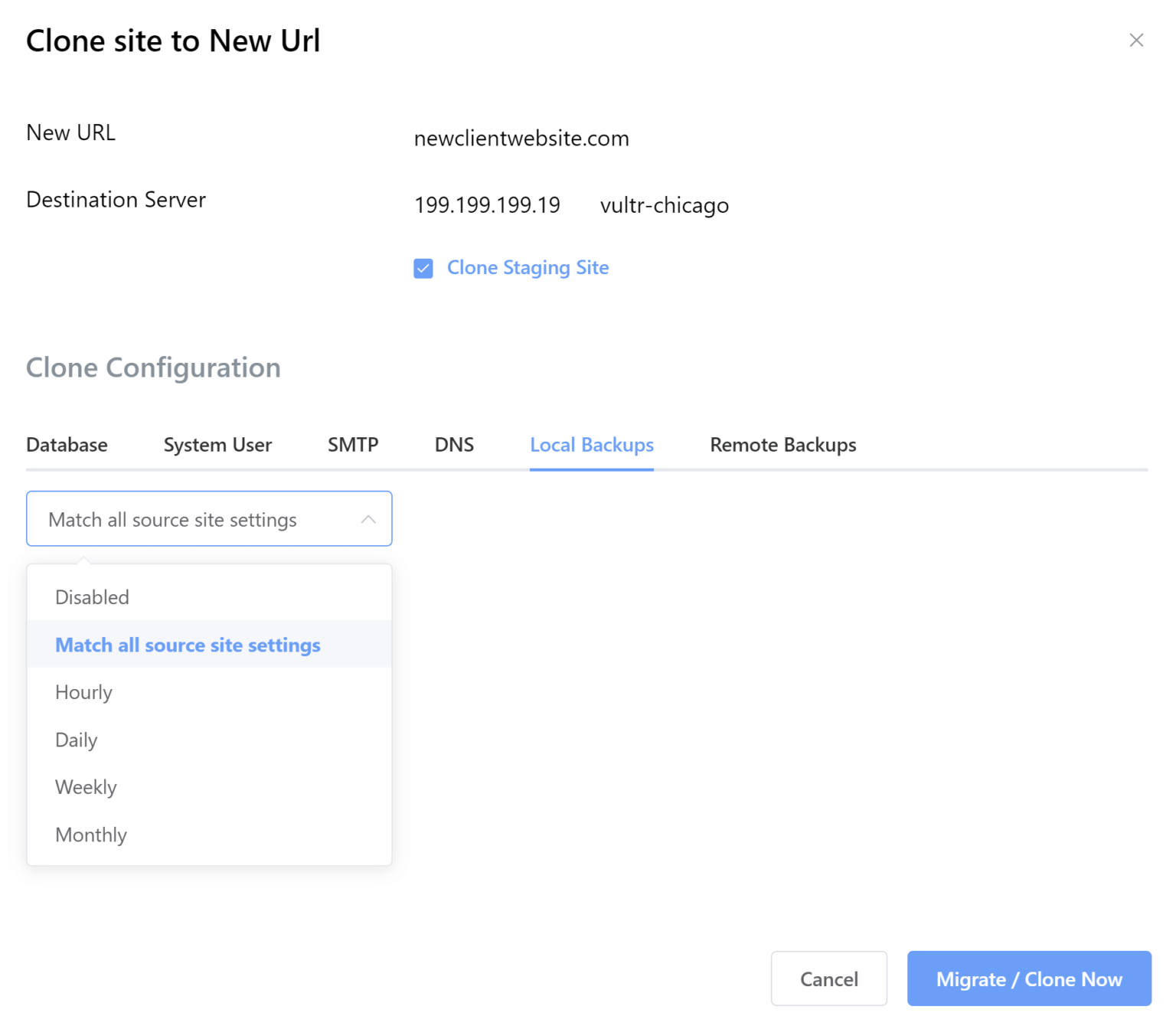
Task: Toggle the Clone Staging Site checkbox
Action: [423, 268]
